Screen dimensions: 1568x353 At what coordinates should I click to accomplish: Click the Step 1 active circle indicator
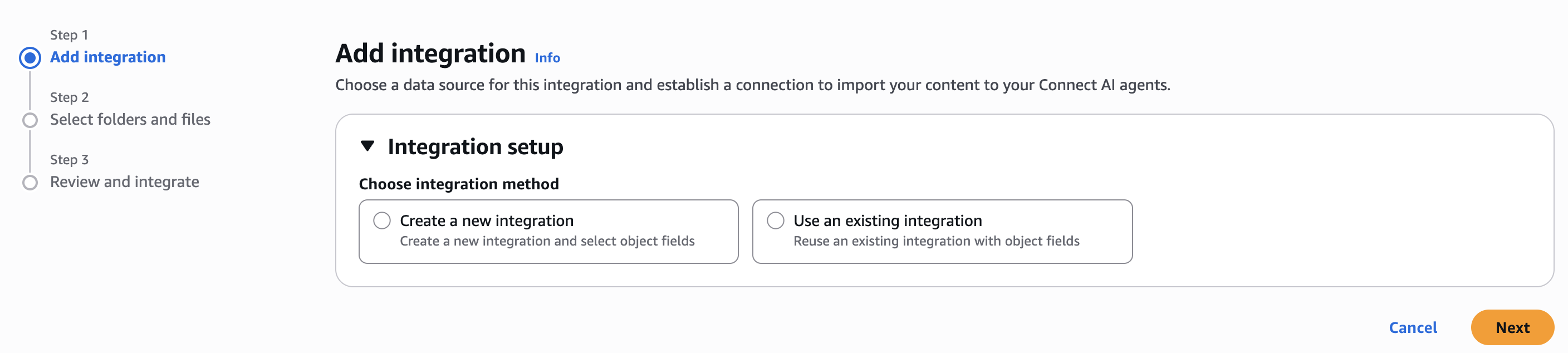point(30,58)
